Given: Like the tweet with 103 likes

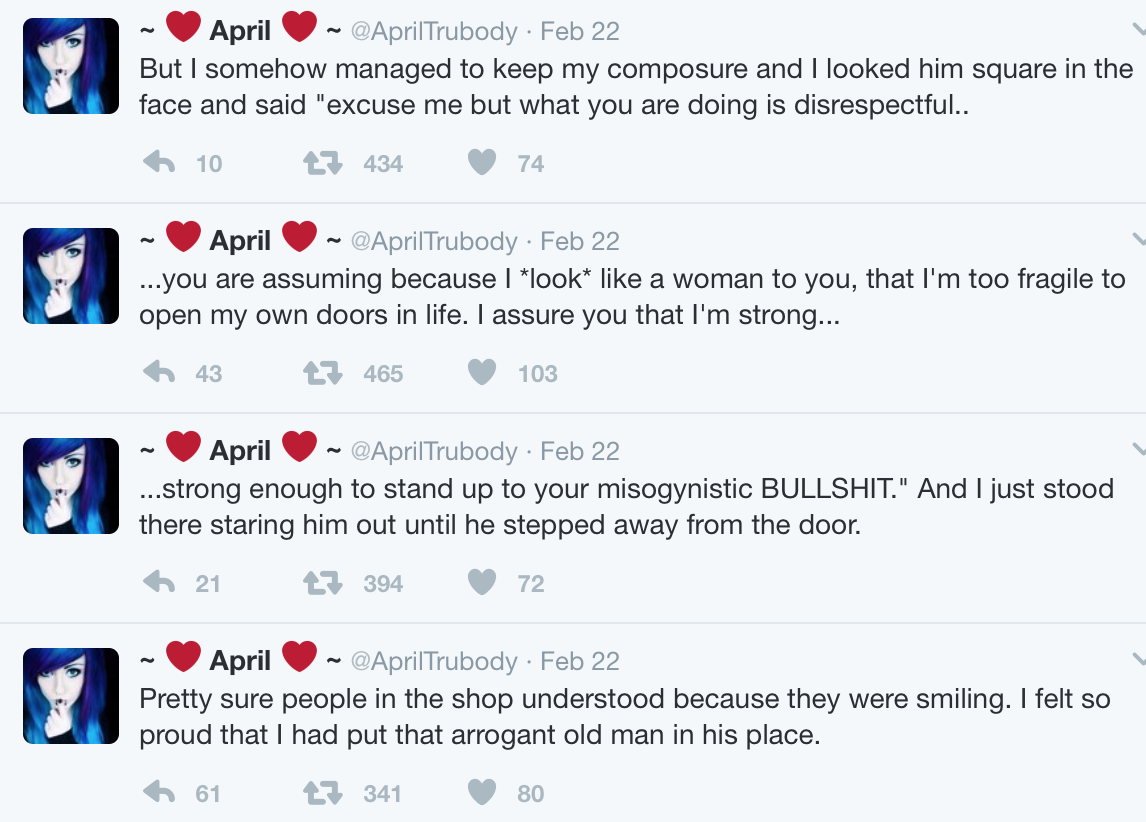Looking at the screenshot, I should point(482,373).
